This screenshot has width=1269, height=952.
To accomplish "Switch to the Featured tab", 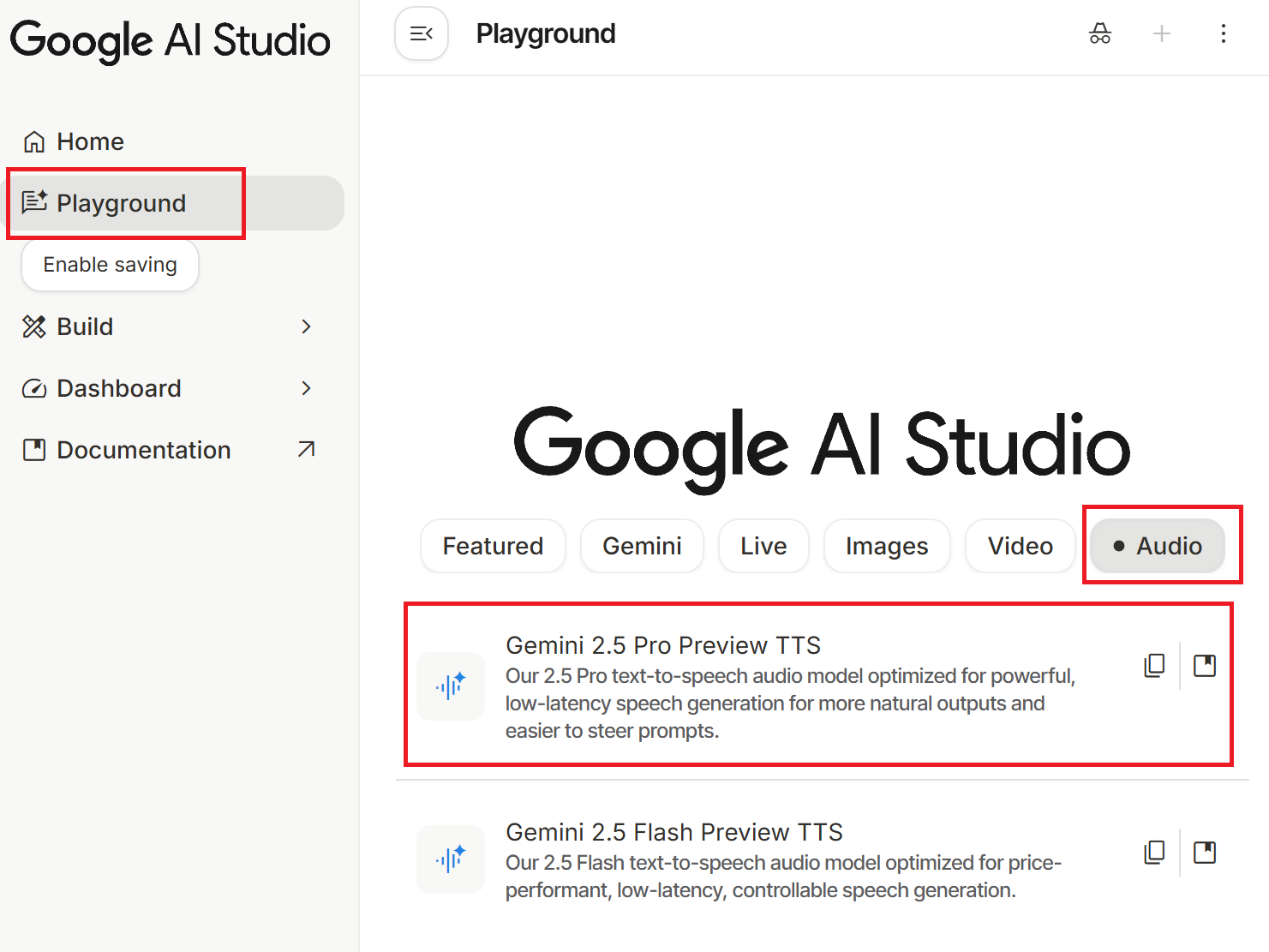I will [493, 546].
